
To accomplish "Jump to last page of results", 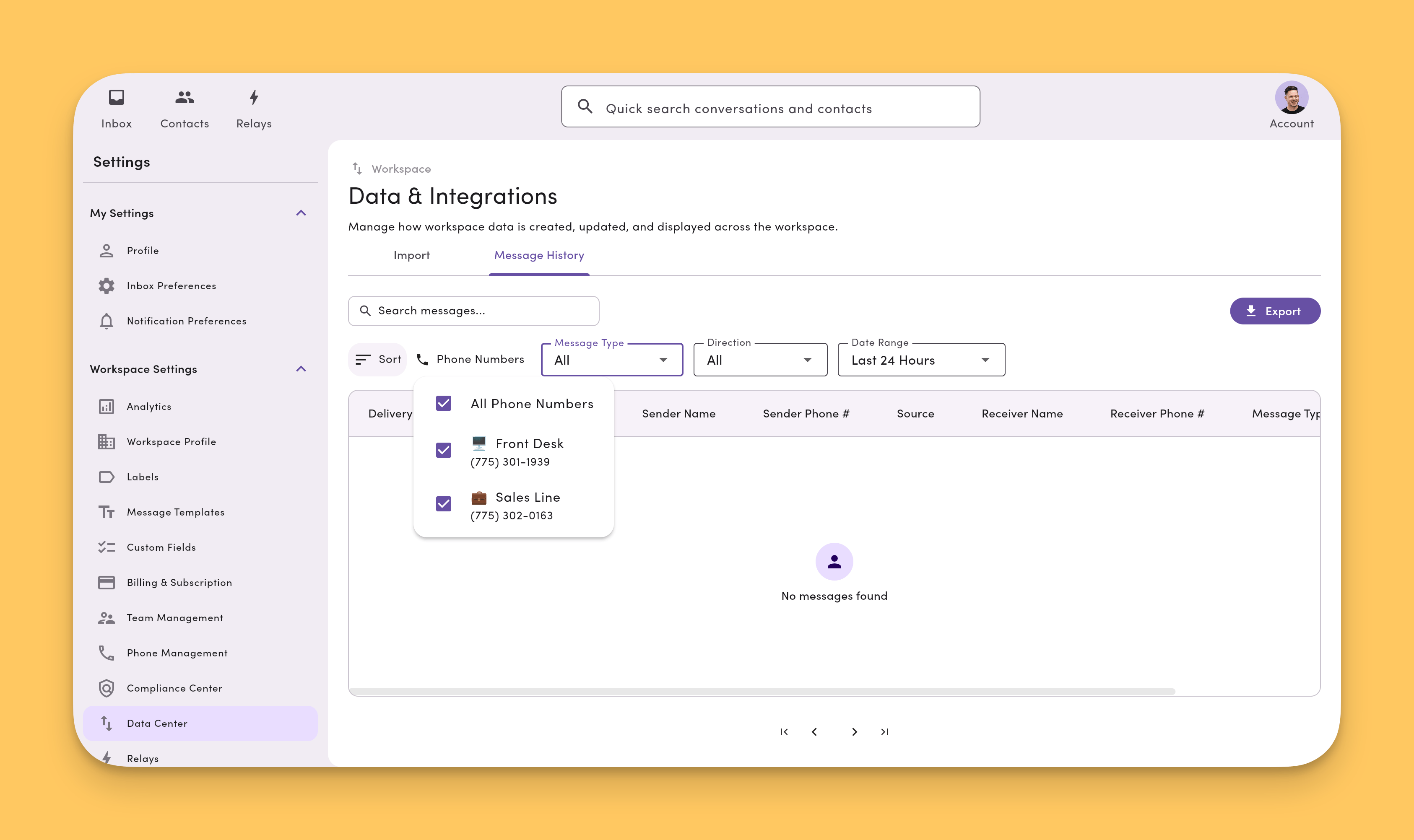I will pos(884,732).
